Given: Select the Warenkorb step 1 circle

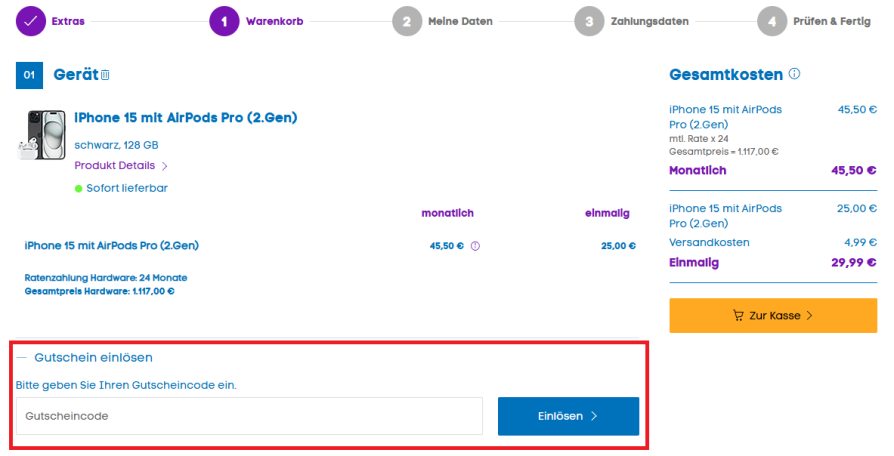Looking at the screenshot, I should pos(224,22).
